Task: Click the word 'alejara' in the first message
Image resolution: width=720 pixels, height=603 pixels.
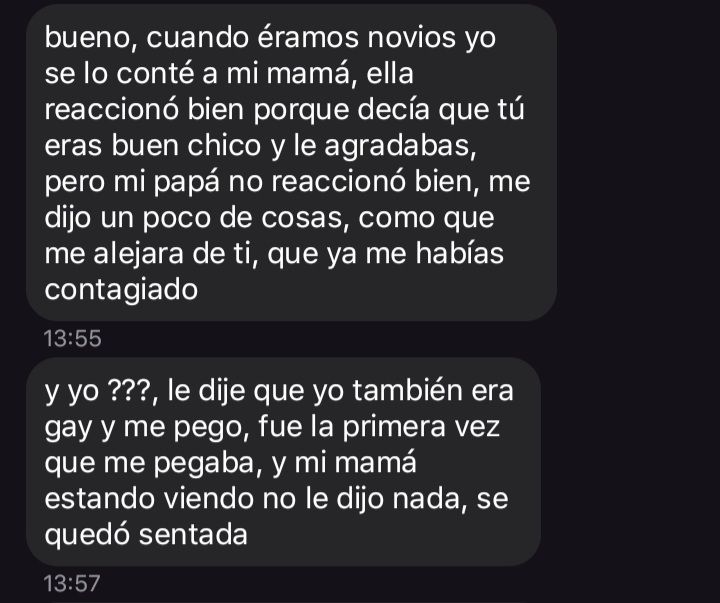Action: 139,254
